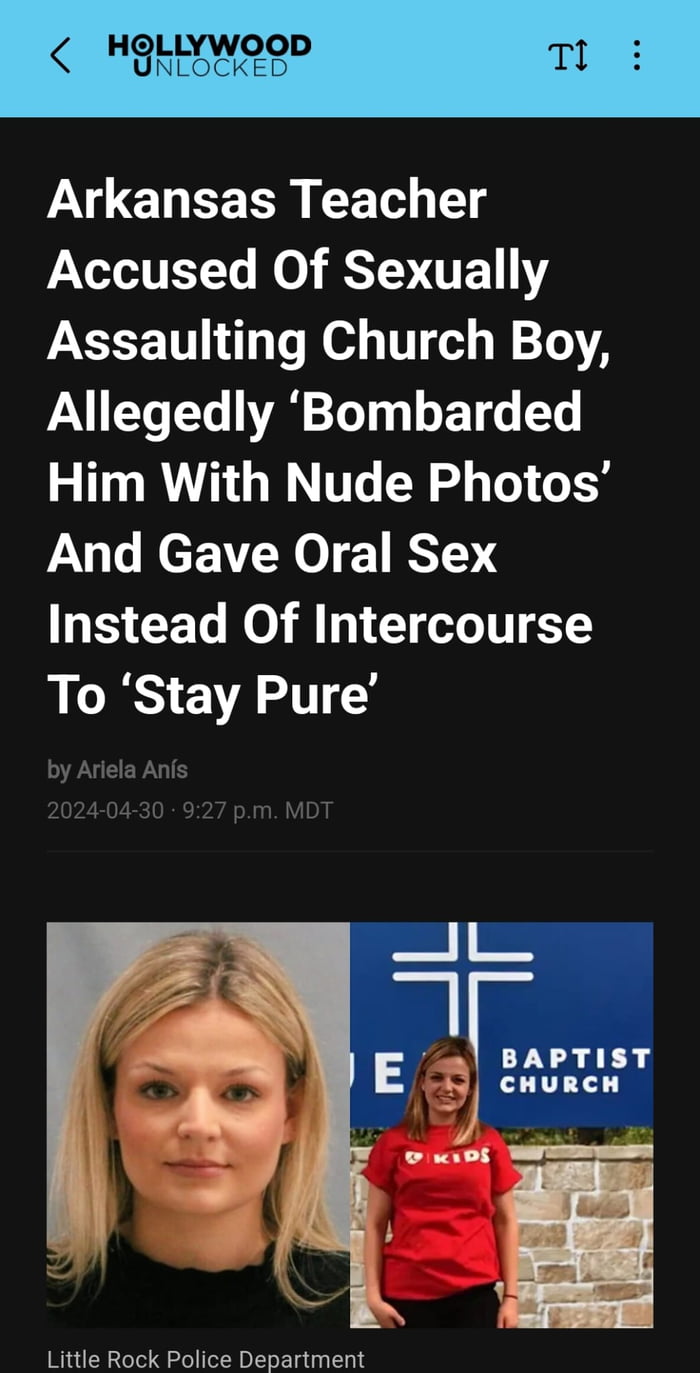Screen dimensions: 700x1373
Task: Click the 2024-04-30 publication timestamp
Action: coord(190,810)
